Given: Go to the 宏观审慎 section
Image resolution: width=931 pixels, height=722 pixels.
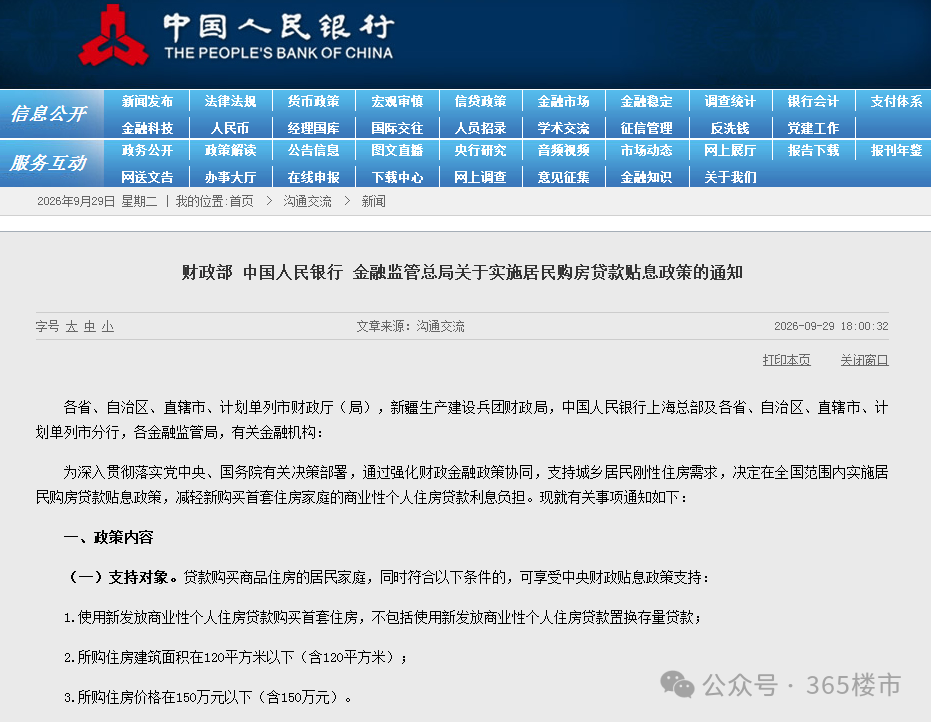Looking at the screenshot, I should tap(397, 102).
